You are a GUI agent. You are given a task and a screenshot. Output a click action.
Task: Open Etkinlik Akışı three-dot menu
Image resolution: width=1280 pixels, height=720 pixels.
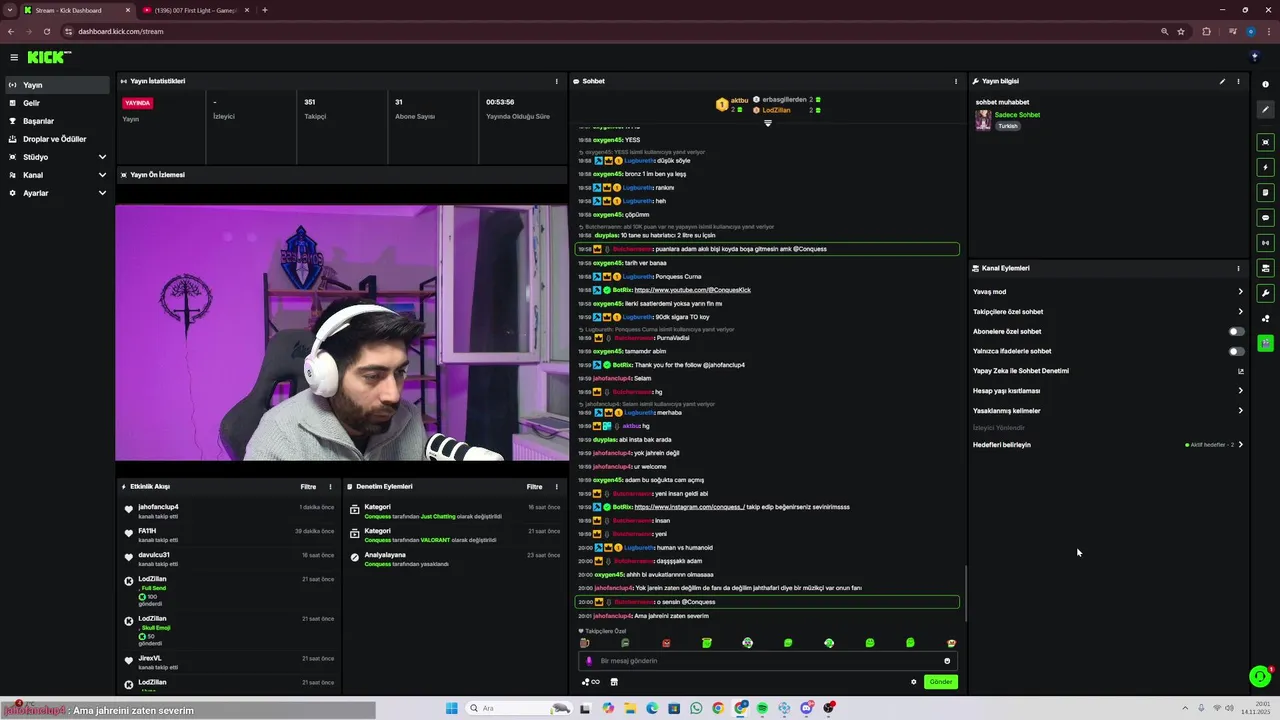(330, 487)
